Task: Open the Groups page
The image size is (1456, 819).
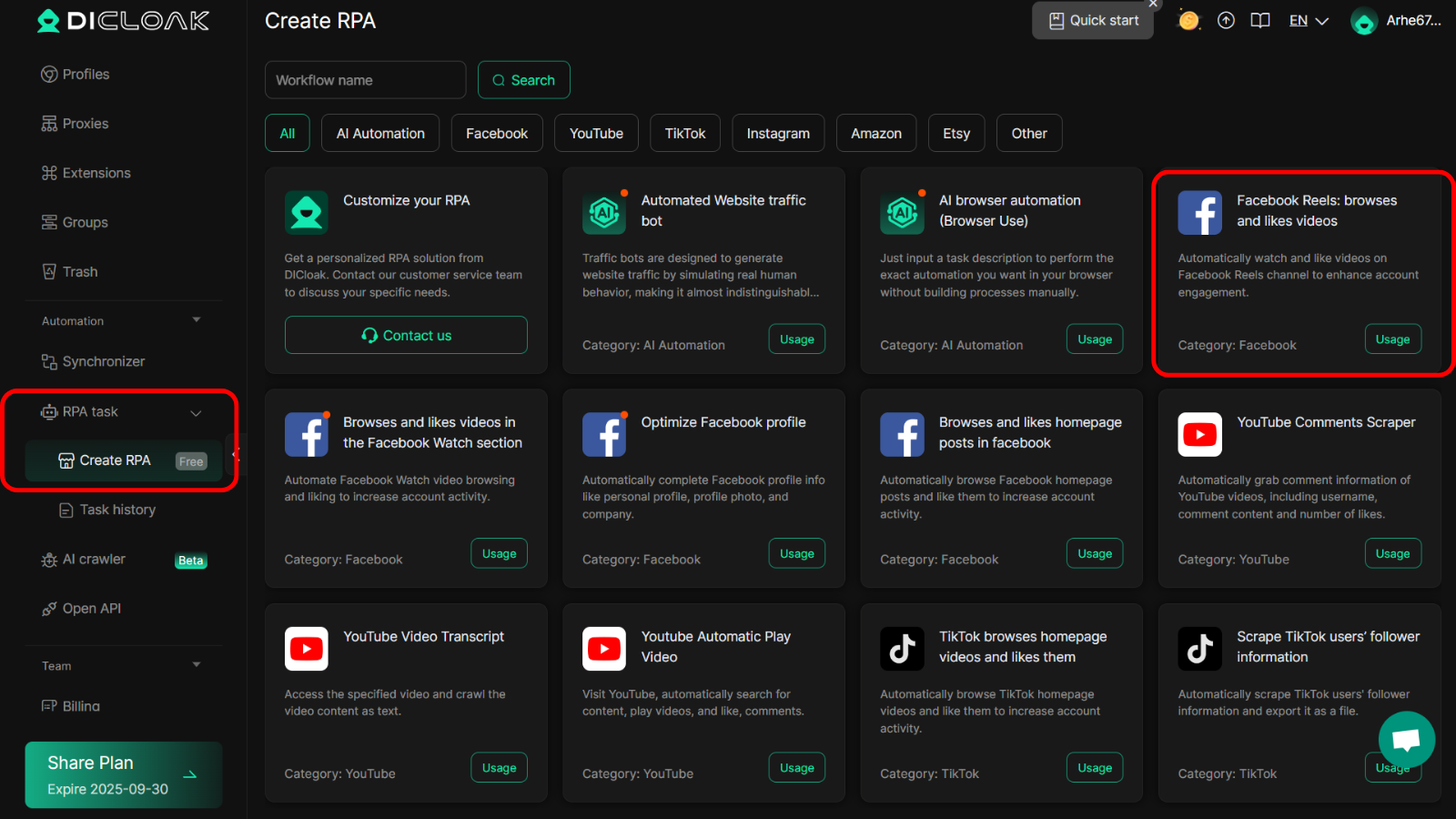Action: tap(75, 222)
